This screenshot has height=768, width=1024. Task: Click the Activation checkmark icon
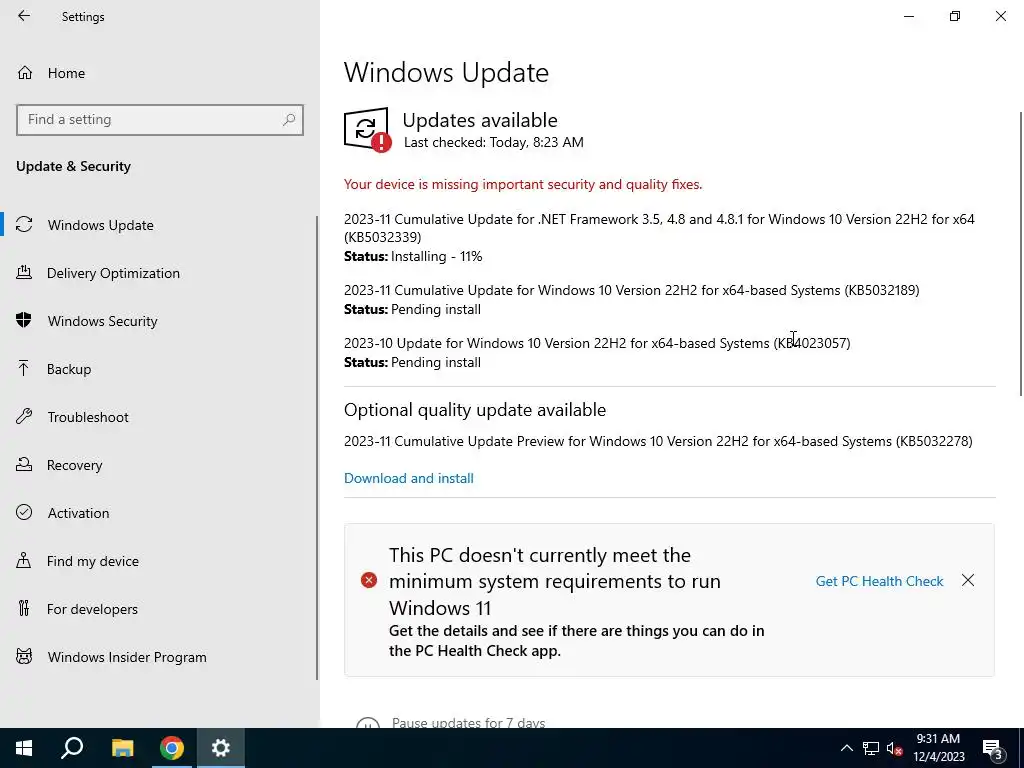click(24, 512)
